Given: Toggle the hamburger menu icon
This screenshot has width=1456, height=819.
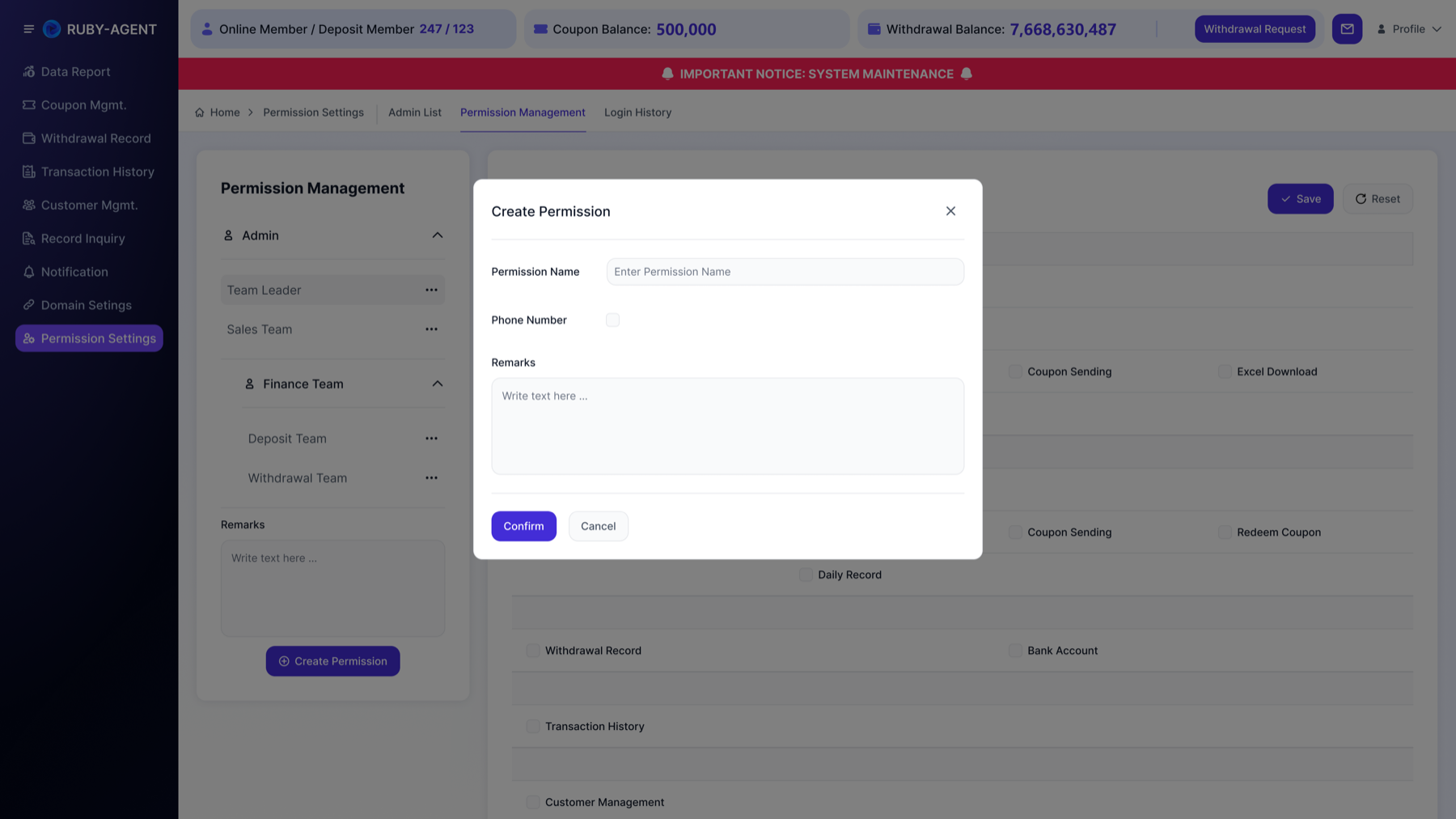Looking at the screenshot, I should tap(28, 29).
